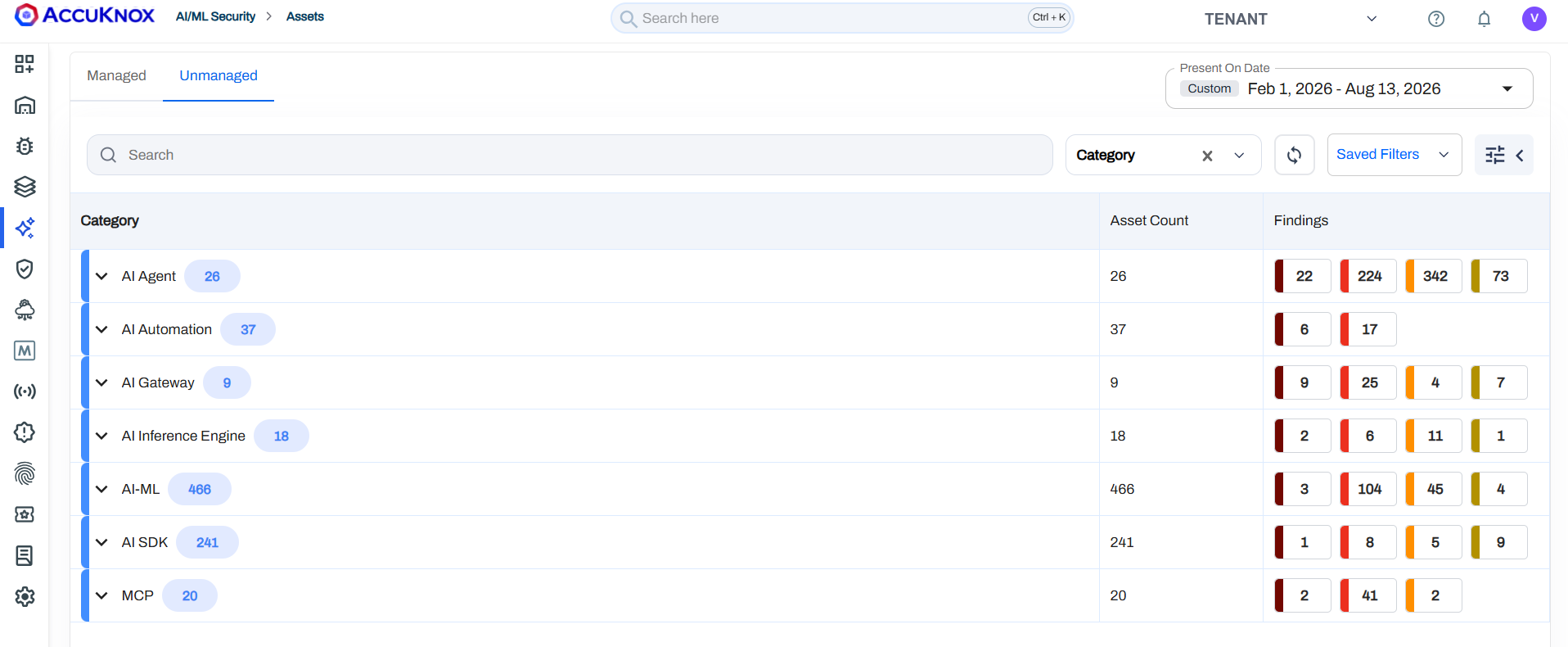Select the Unmanaged tab

pos(219,75)
